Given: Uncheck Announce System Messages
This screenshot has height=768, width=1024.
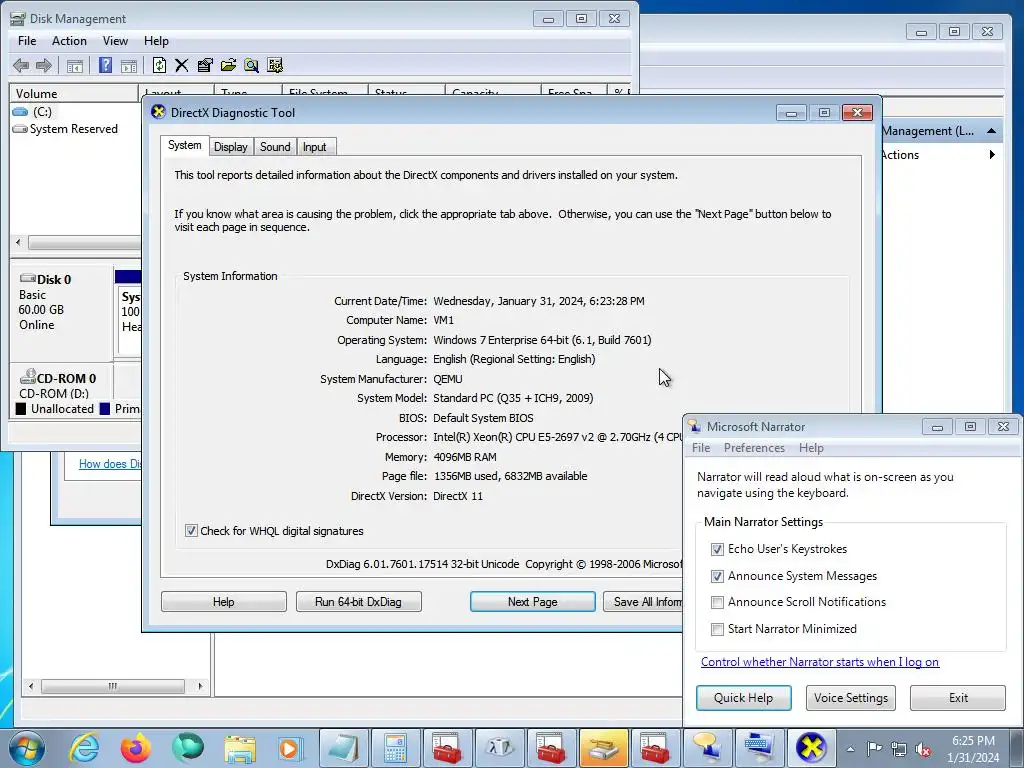Looking at the screenshot, I should 717,576.
